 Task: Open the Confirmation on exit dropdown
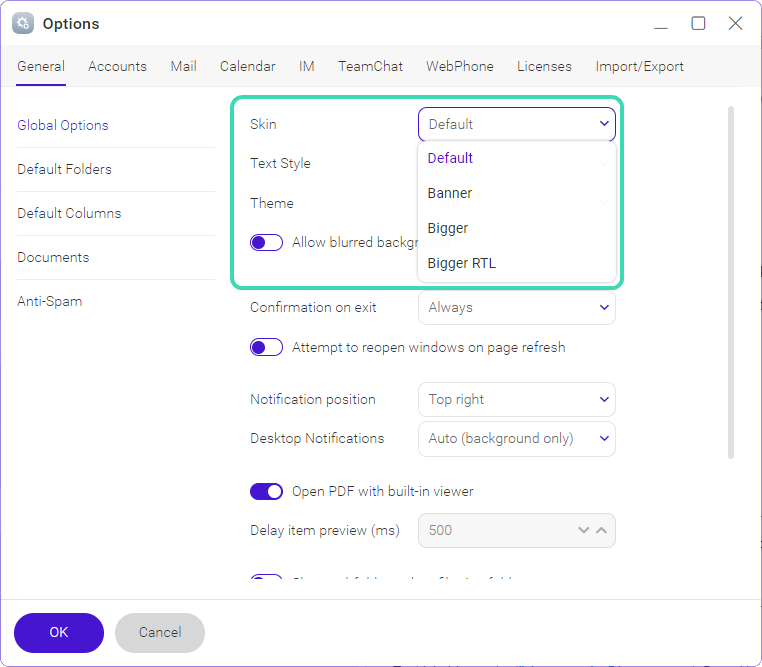pyautogui.click(x=517, y=308)
